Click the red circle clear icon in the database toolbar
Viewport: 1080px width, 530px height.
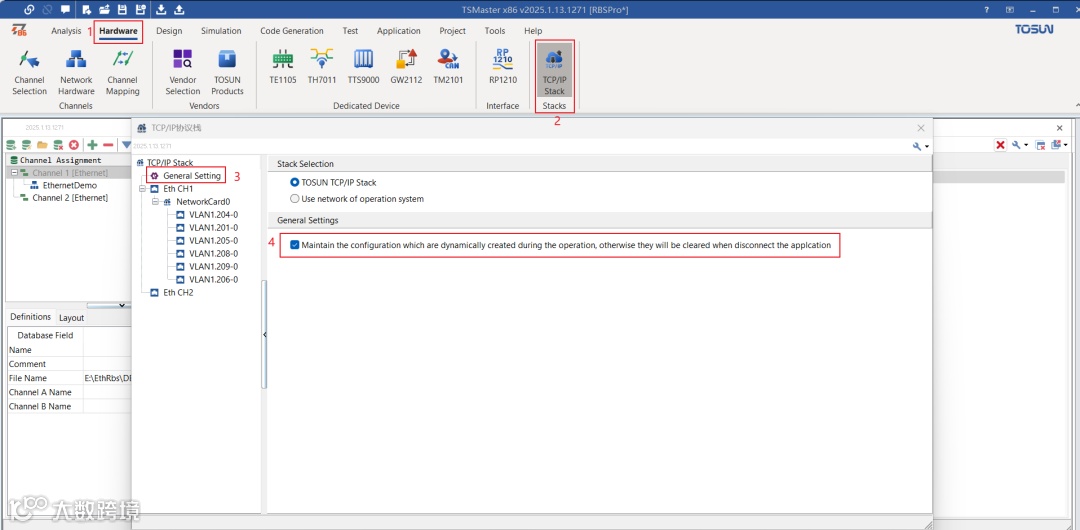point(74,145)
